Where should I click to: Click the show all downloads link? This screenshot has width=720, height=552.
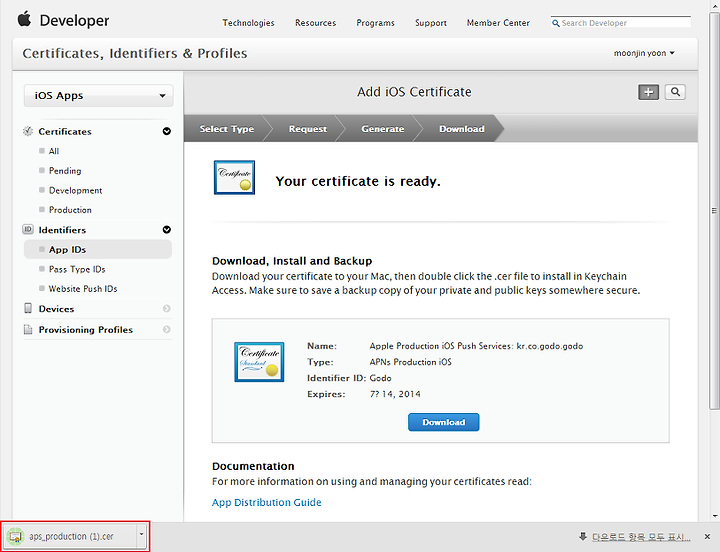coord(641,536)
